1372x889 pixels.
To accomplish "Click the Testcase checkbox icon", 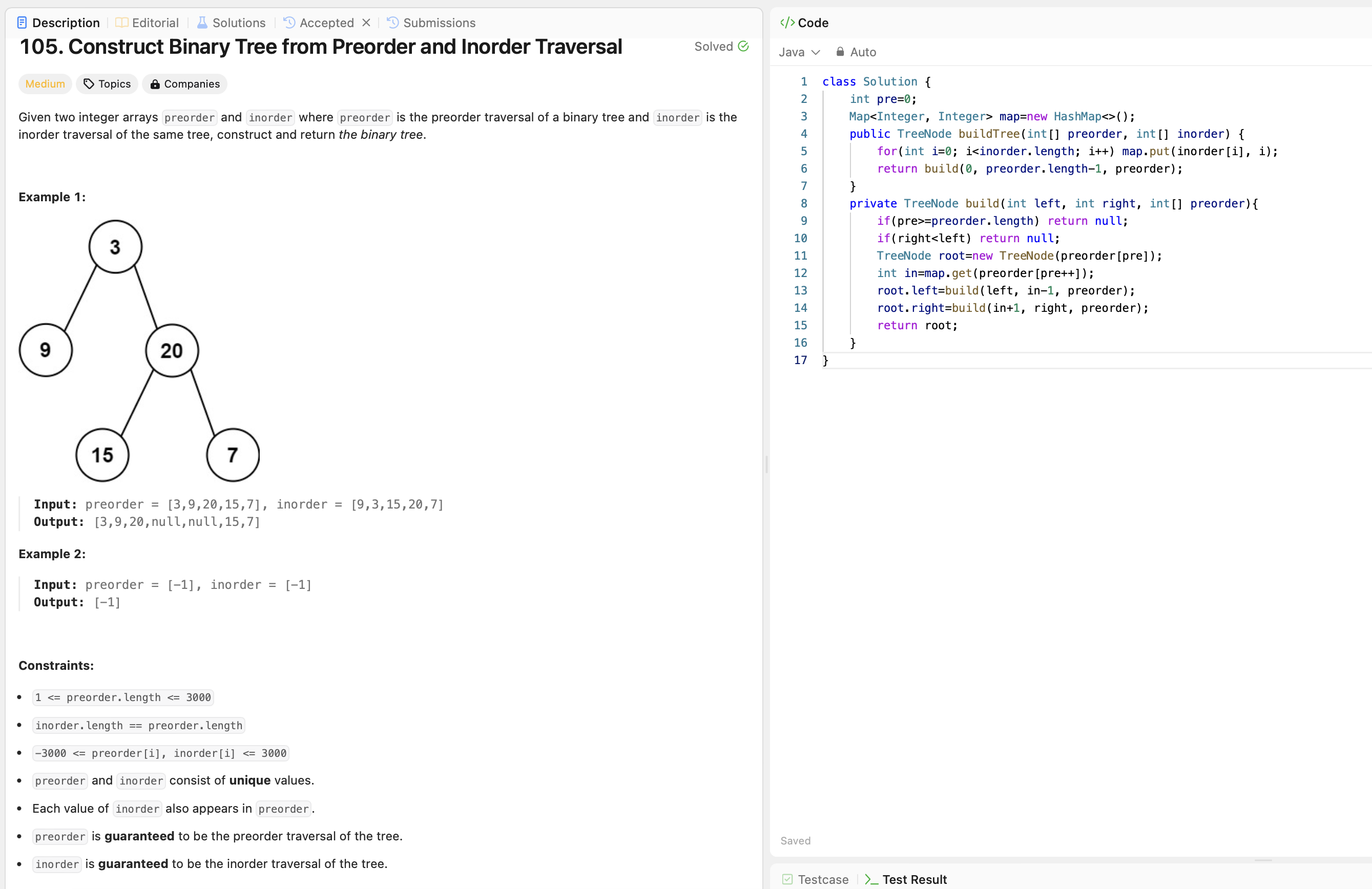I will tap(787, 879).
